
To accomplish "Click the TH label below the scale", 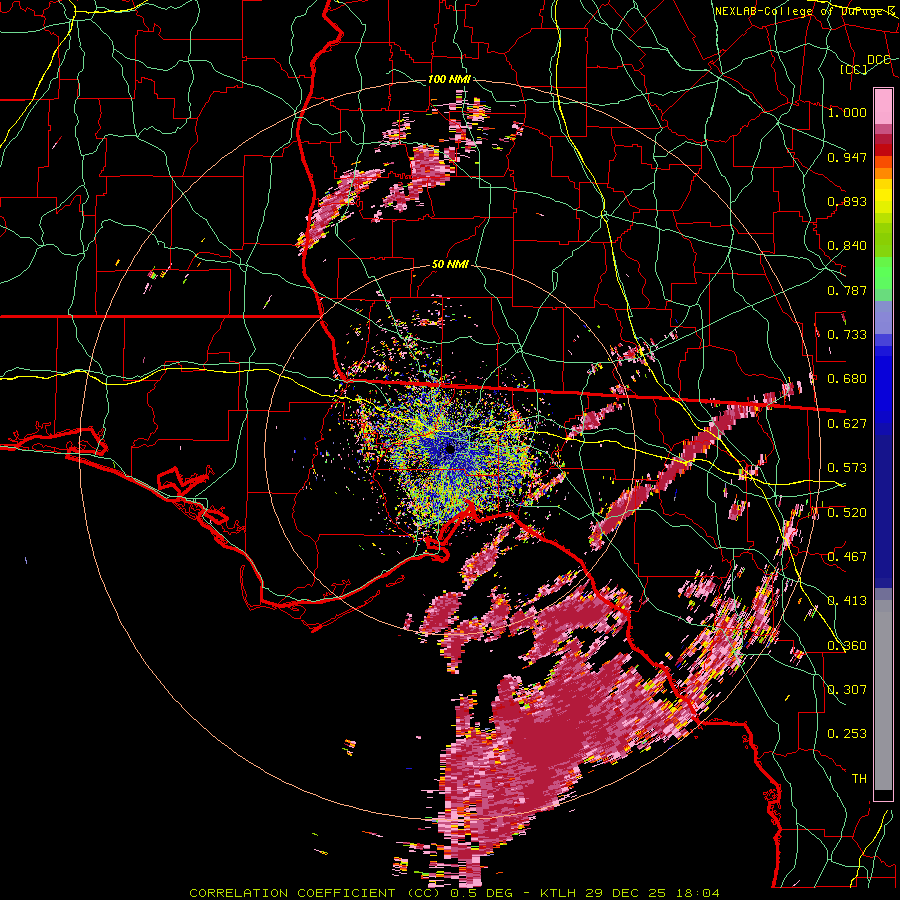I will pos(859,779).
